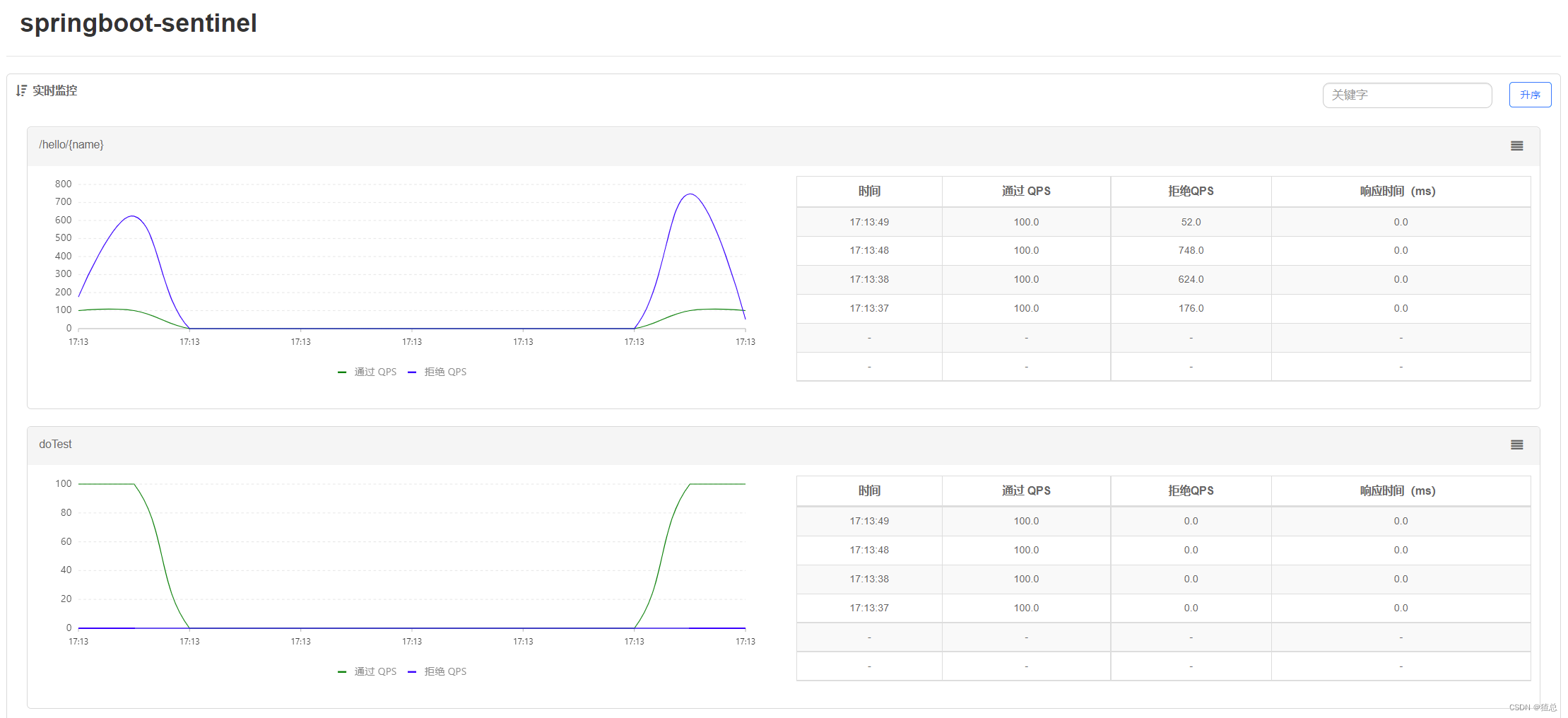Click the 时间 column header in doTest table
The height and width of the screenshot is (718, 1568).
pos(869,490)
